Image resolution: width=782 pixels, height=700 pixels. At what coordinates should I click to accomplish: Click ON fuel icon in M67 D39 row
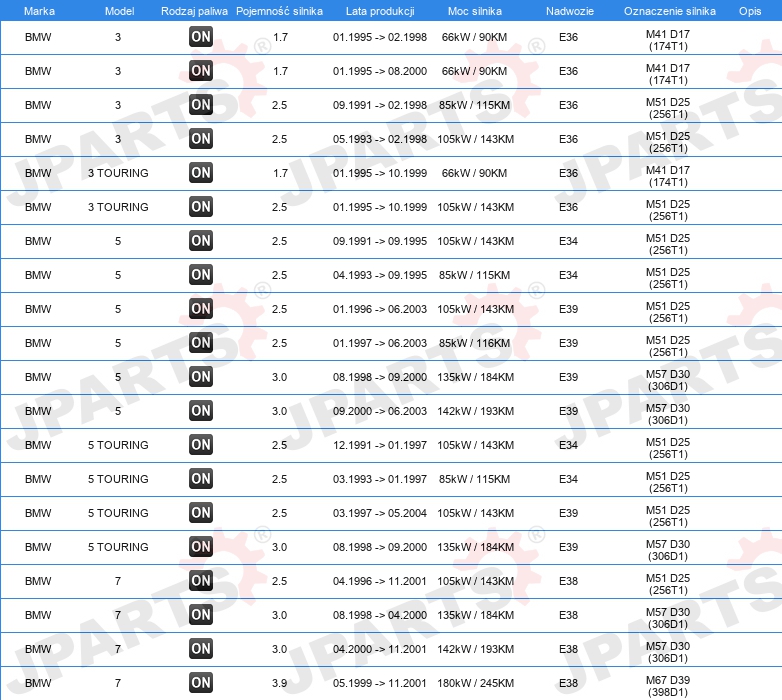[x=201, y=683]
